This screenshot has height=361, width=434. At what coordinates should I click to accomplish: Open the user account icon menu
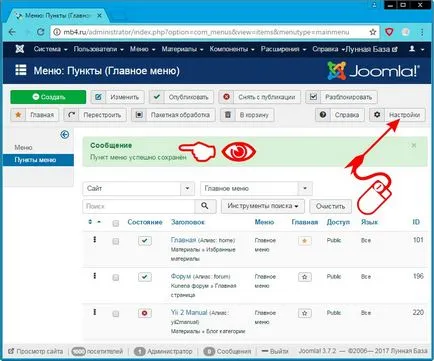416,49
